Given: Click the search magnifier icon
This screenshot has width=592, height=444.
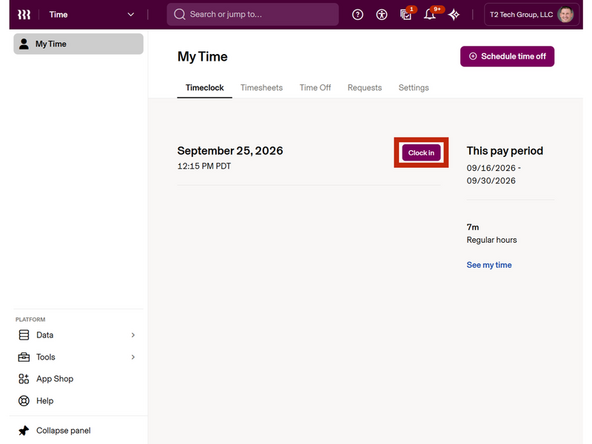Looking at the screenshot, I should click(179, 14).
